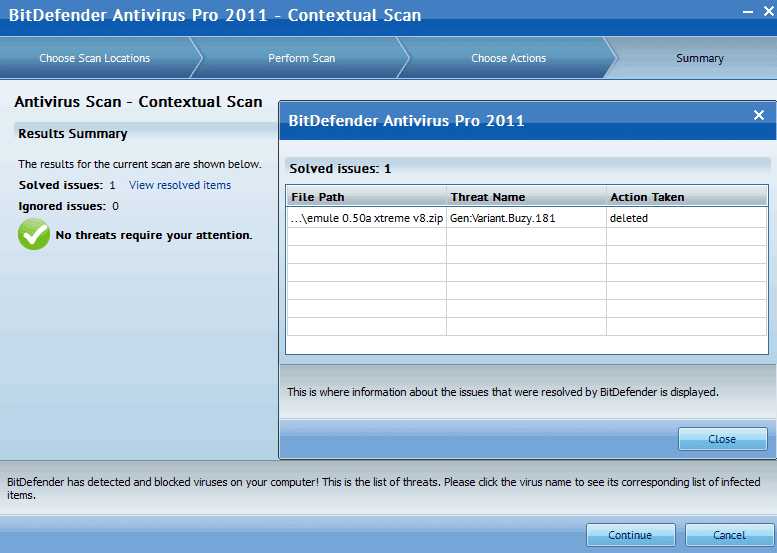Close the main Contextual Scan window
This screenshot has height=553, width=777.
coord(769,11)
